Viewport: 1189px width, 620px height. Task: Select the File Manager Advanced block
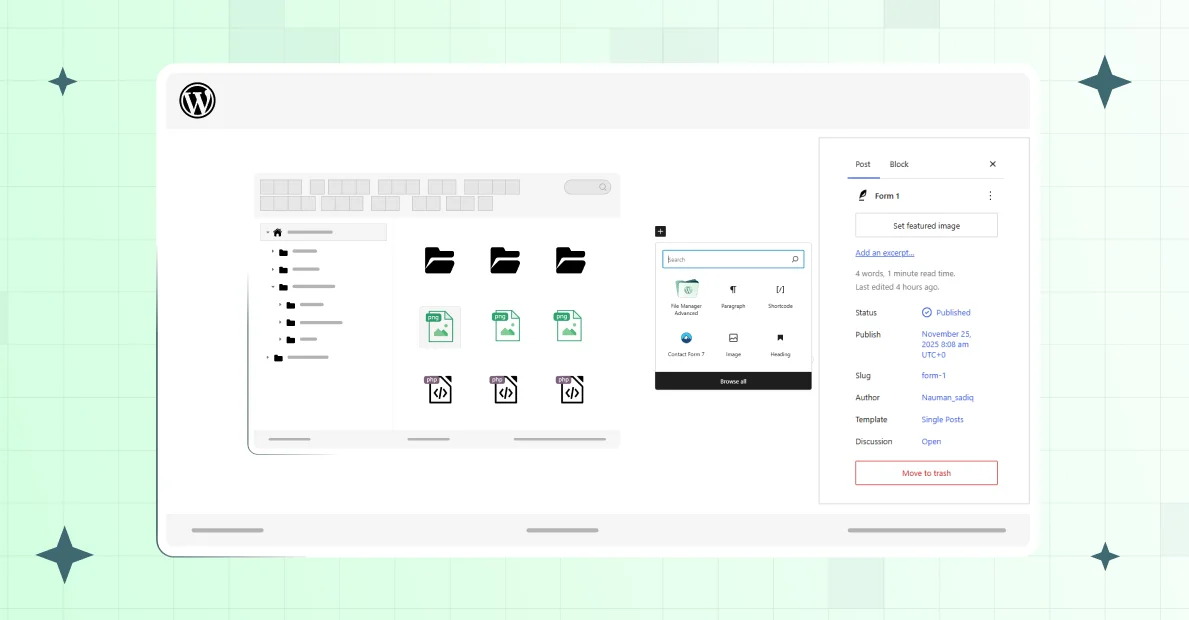686,293
